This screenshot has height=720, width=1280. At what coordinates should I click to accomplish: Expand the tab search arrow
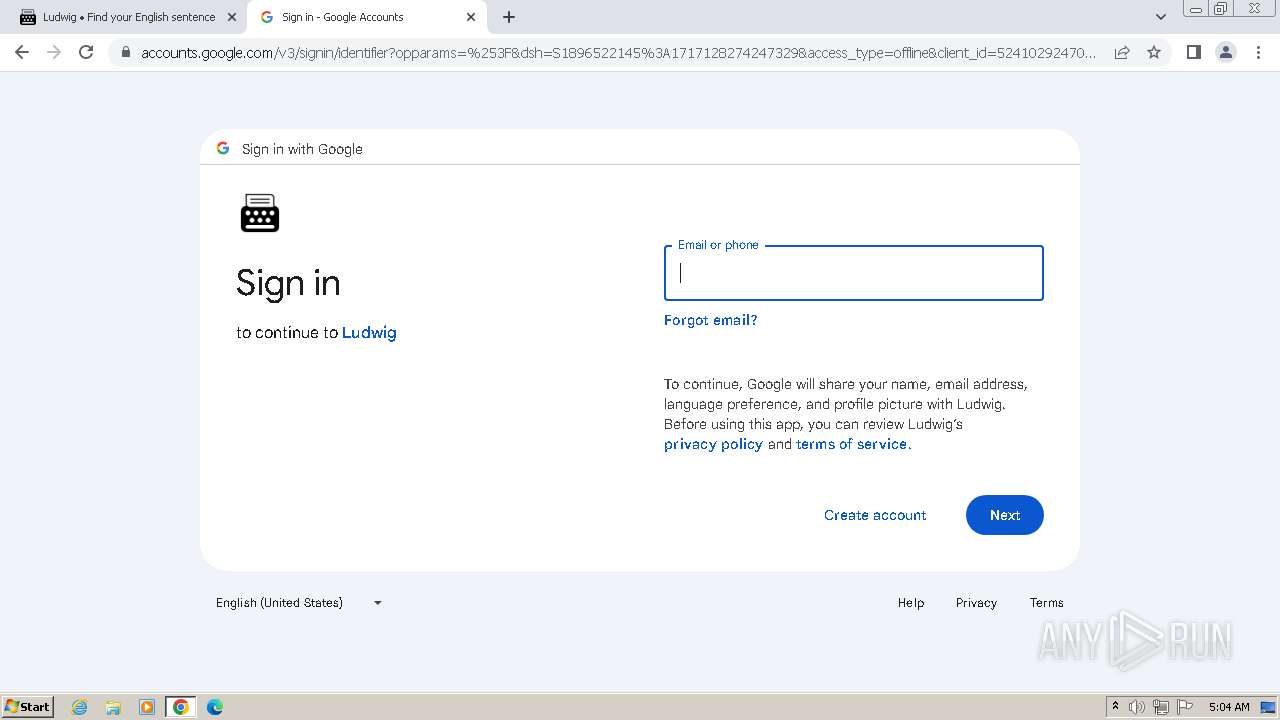pyautogui.click(x=1160, y=17)
